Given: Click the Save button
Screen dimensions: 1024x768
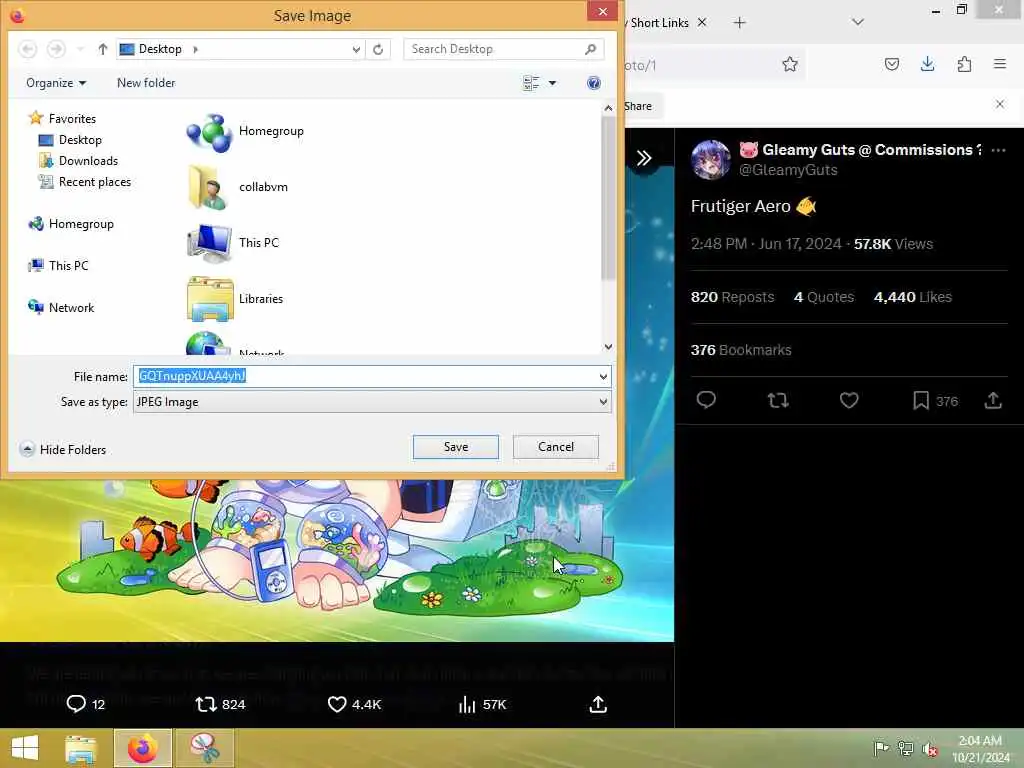Looking at the screenshot, I should coord(456,447).
